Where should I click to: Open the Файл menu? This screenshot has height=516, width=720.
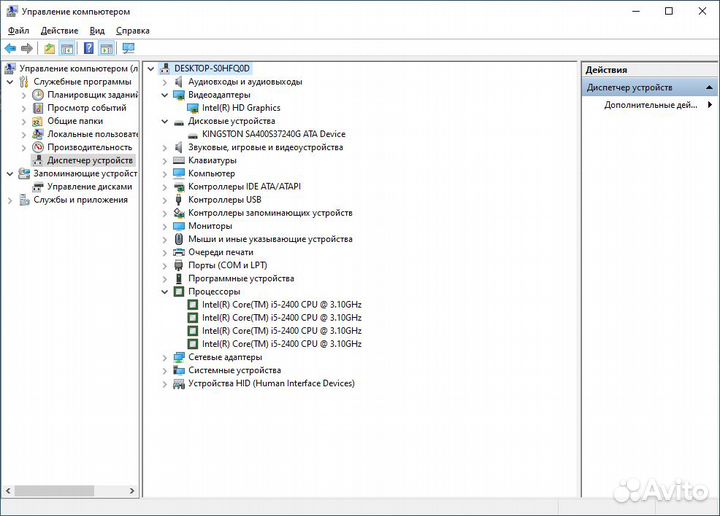click(x=18, y=31)
